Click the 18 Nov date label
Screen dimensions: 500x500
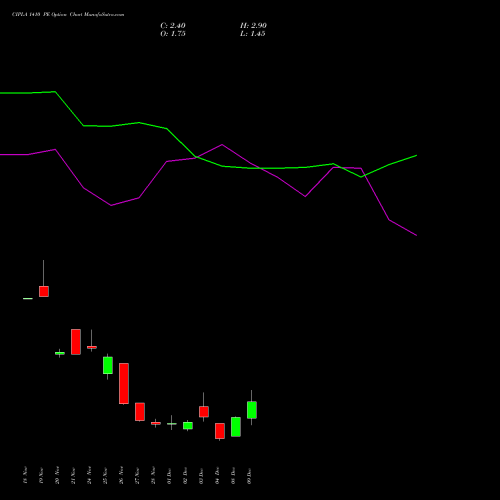[25, 475]
